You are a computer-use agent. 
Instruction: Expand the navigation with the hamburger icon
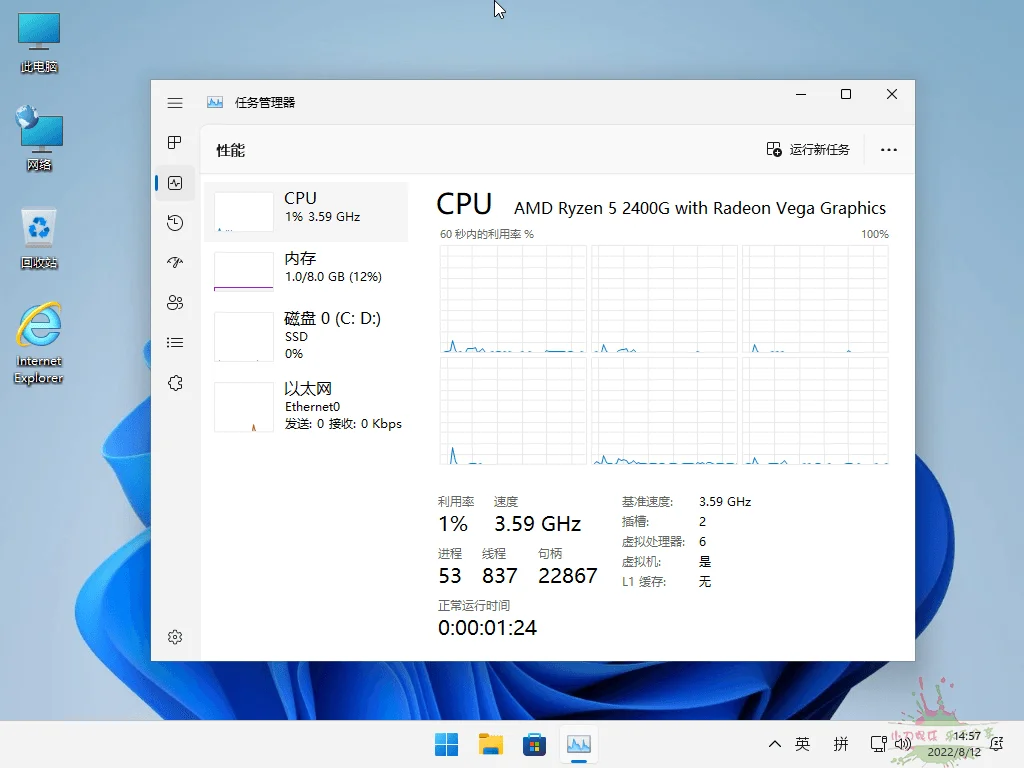175,102
